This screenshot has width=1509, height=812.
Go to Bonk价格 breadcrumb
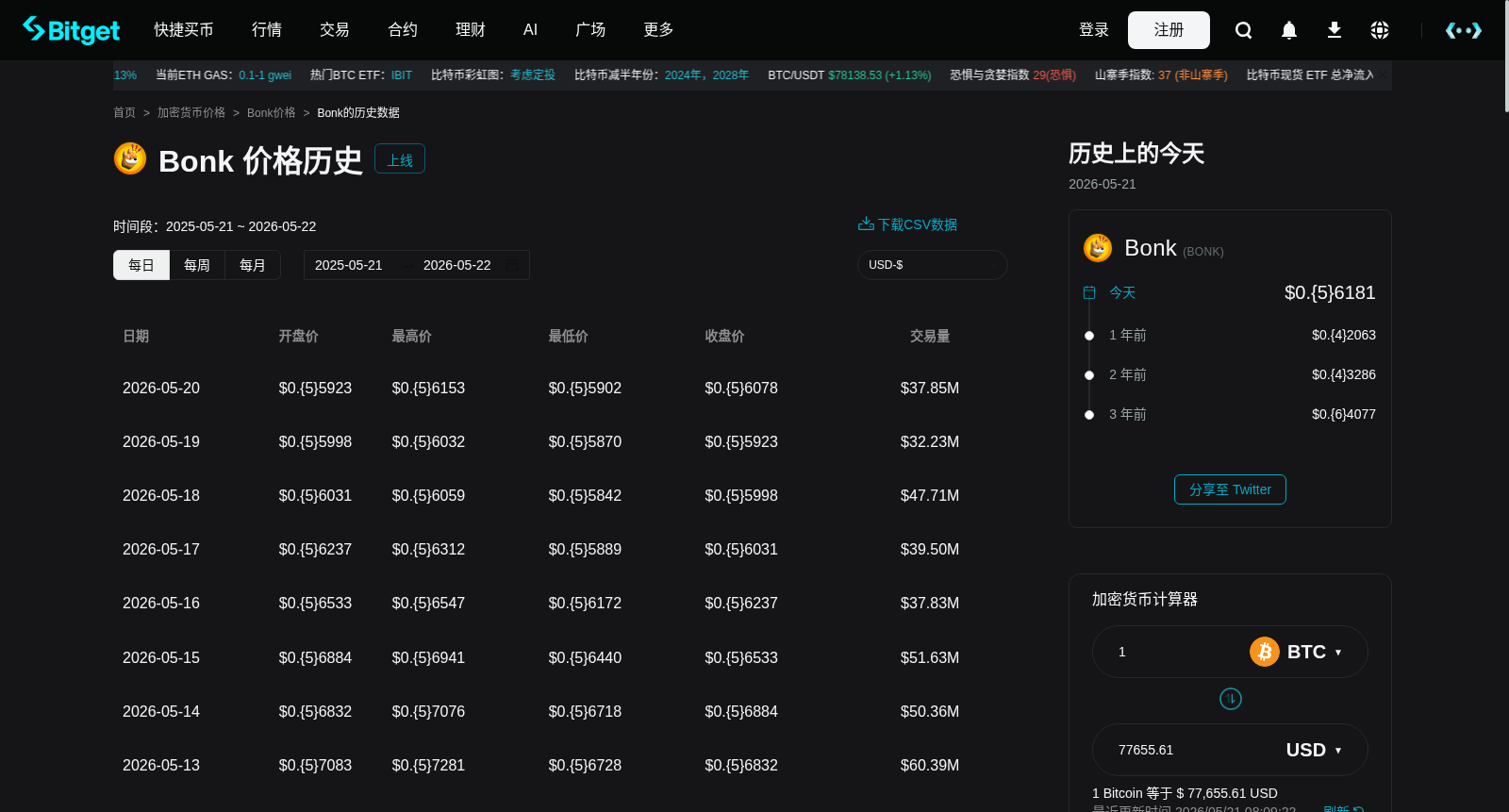coord(272,112)
